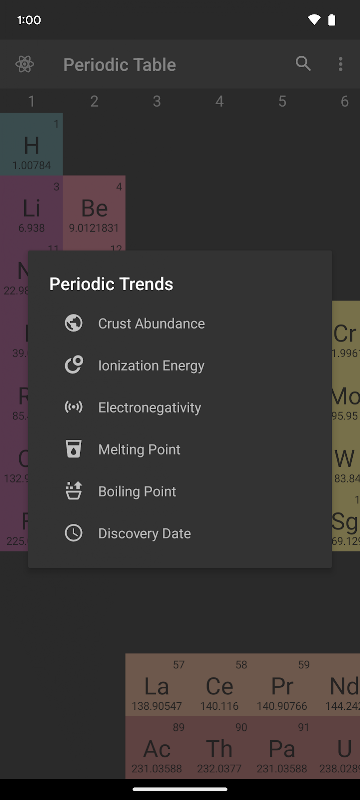Open the three-dot overflow menu
Screen dimensions: 360x800
click(x=340, y=64)
